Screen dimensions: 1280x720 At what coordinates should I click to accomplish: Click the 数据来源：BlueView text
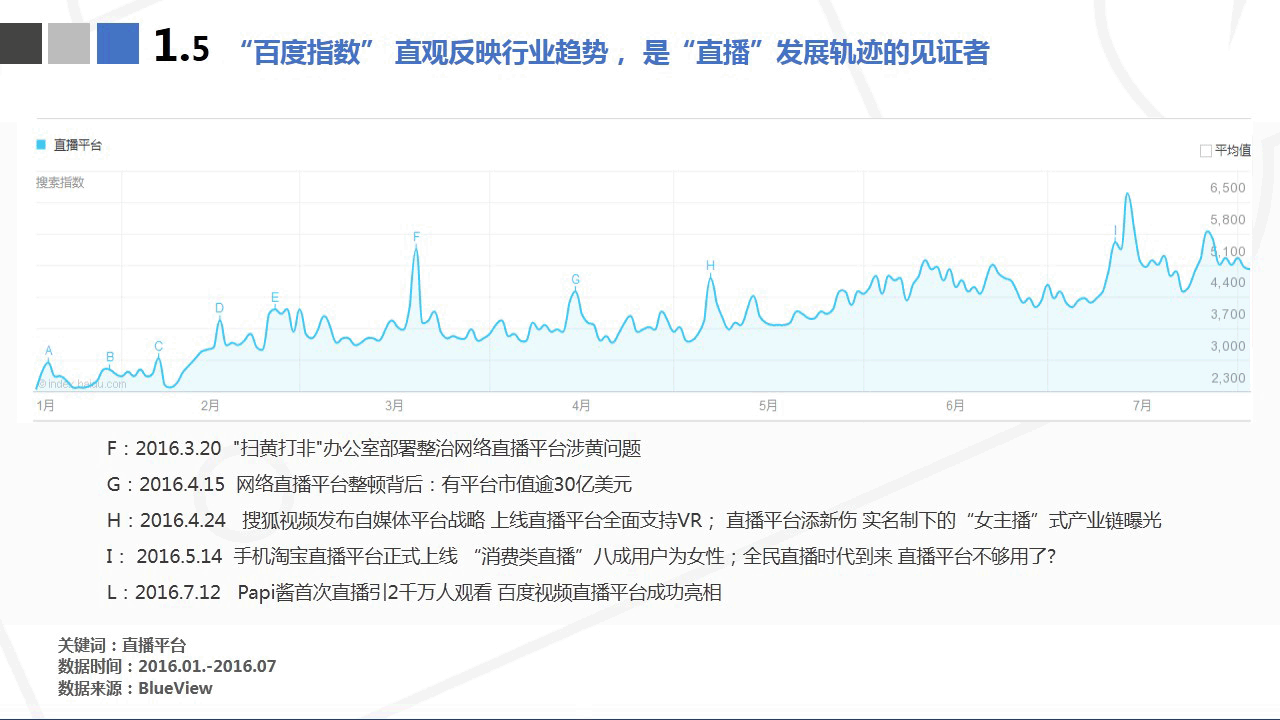click(x=135, y=688)
